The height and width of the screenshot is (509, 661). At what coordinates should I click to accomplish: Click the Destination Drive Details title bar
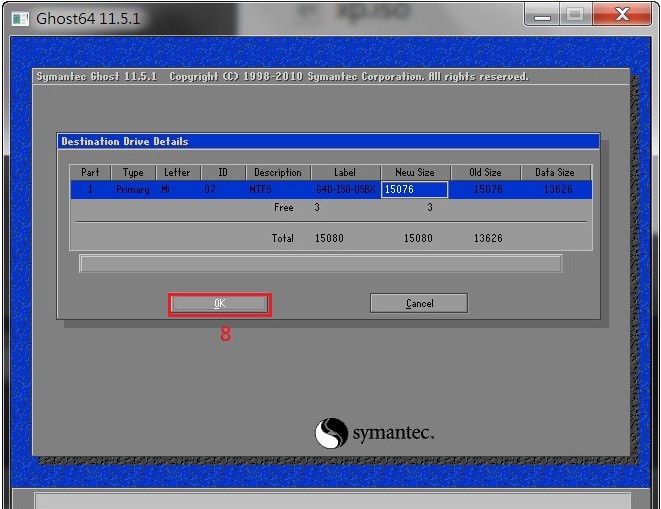(x=328, y=141)
